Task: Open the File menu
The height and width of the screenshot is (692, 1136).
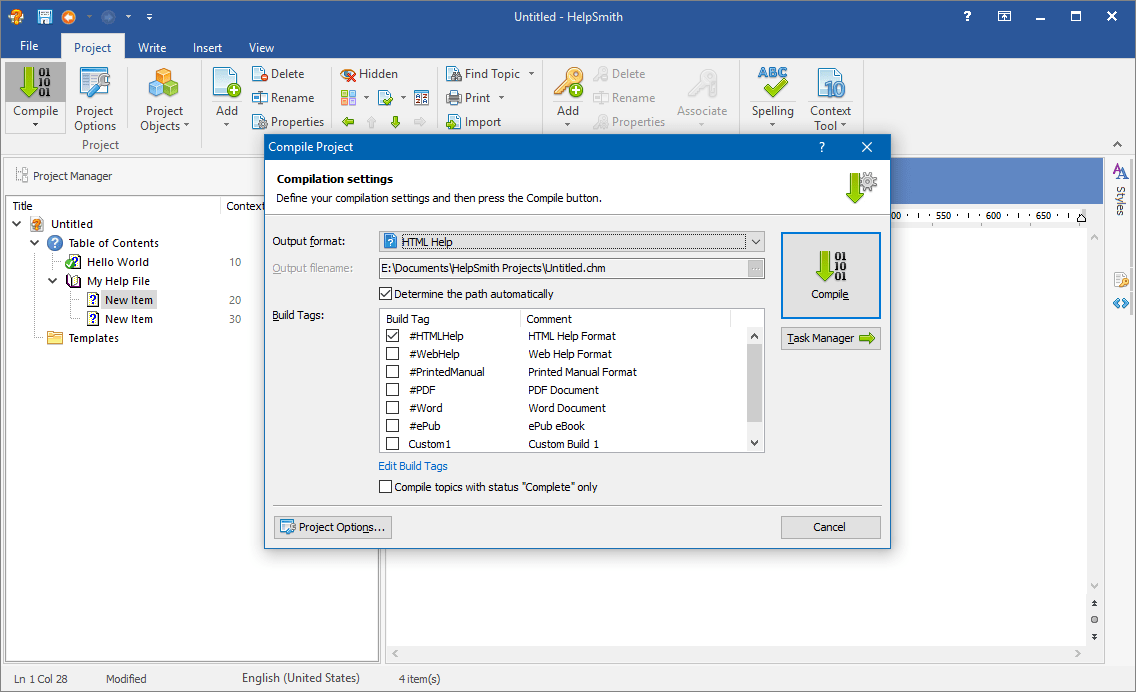Action: (x=29, y=46)
